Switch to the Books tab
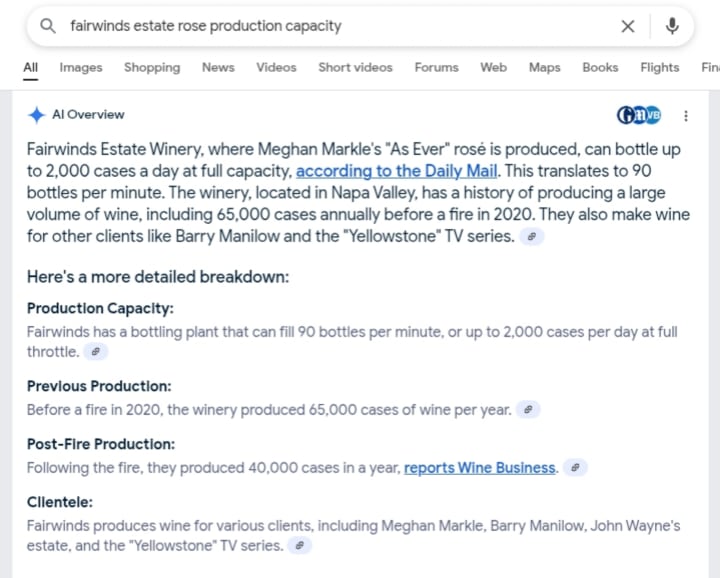This screenshot has width=720, height=578. tap(600, 67)
